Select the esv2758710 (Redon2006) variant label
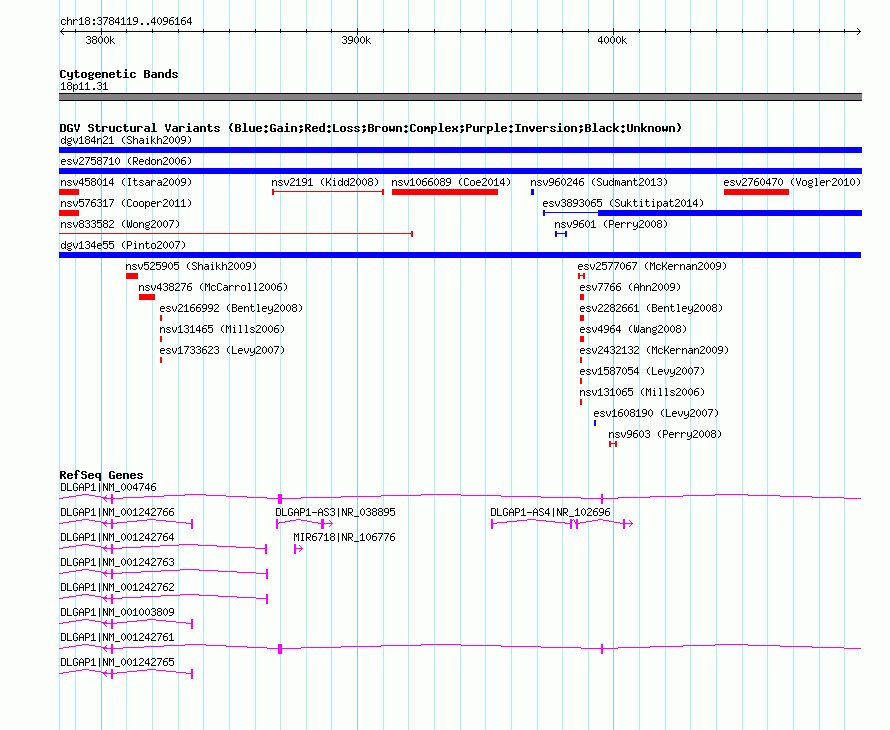The height and width of the screenshot is (730, 890). tap(126, 161)
